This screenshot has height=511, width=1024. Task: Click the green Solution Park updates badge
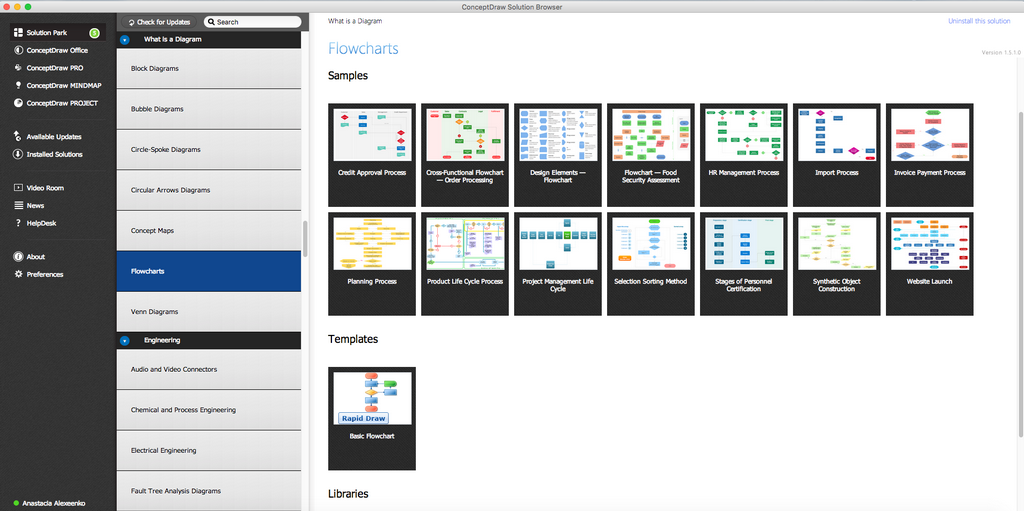(x=95, y=33)
